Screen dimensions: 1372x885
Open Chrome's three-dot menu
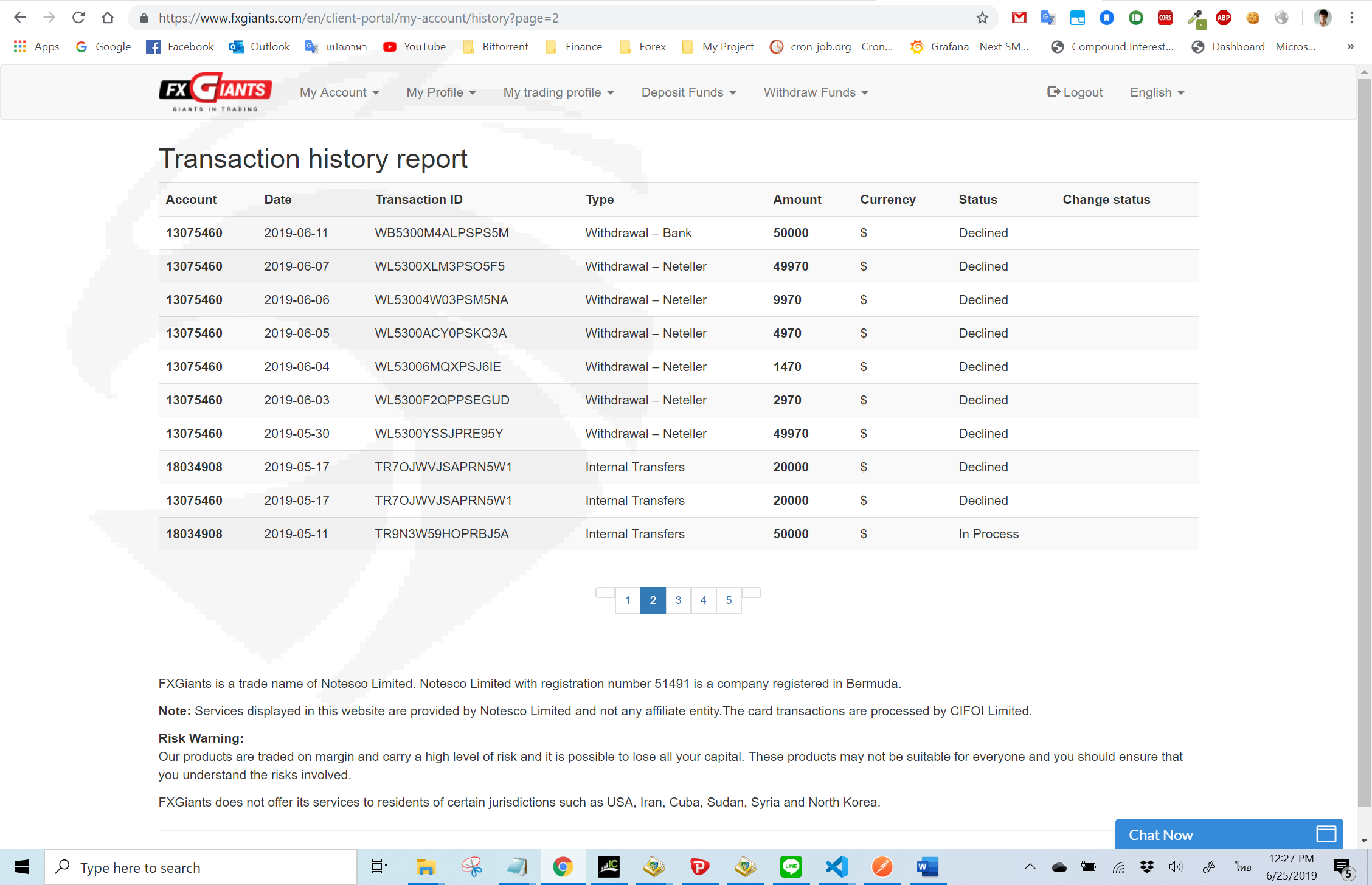coord(1352,18)
